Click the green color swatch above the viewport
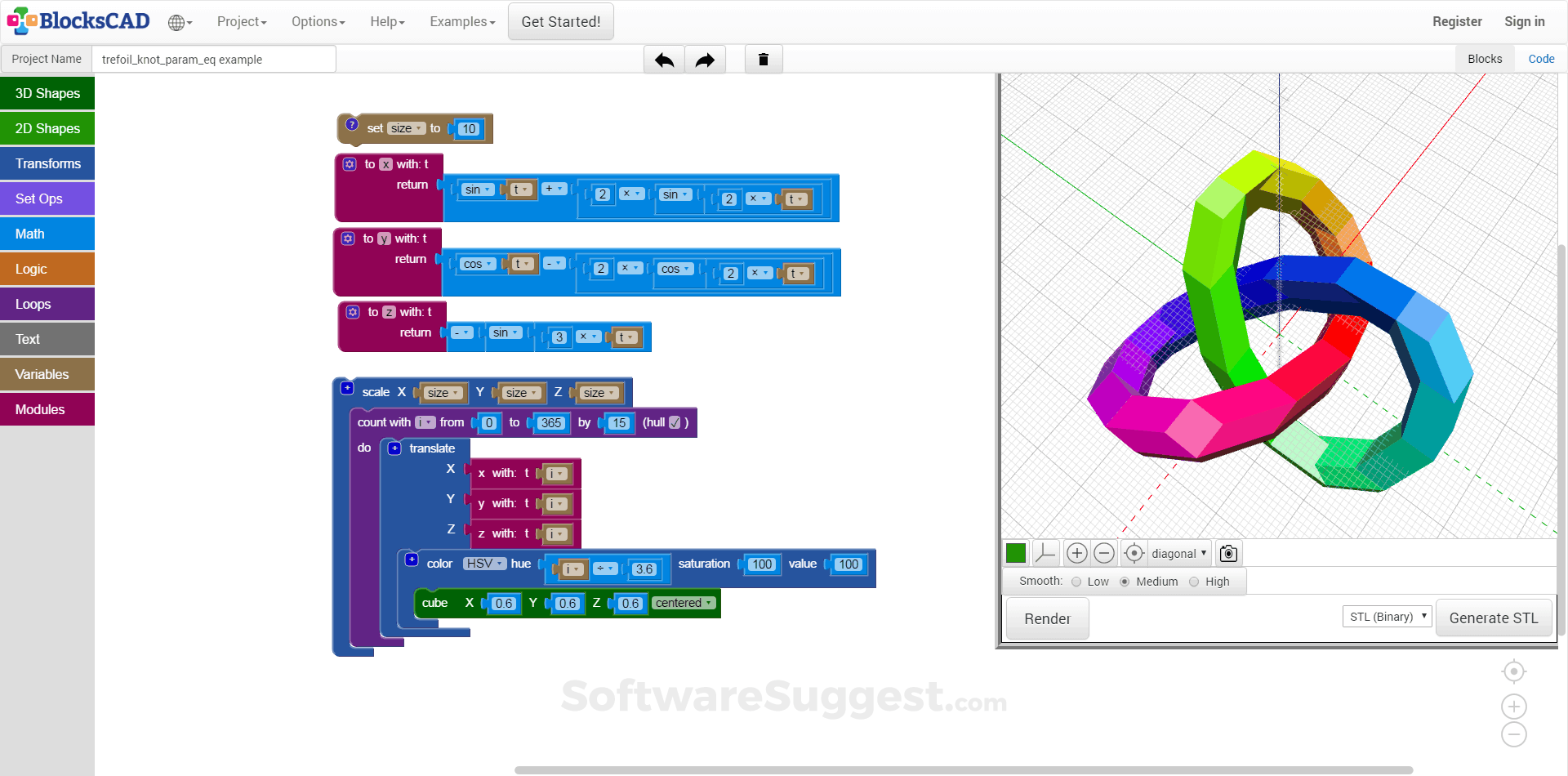1568x776 pixels. [x=1015, y=553]
